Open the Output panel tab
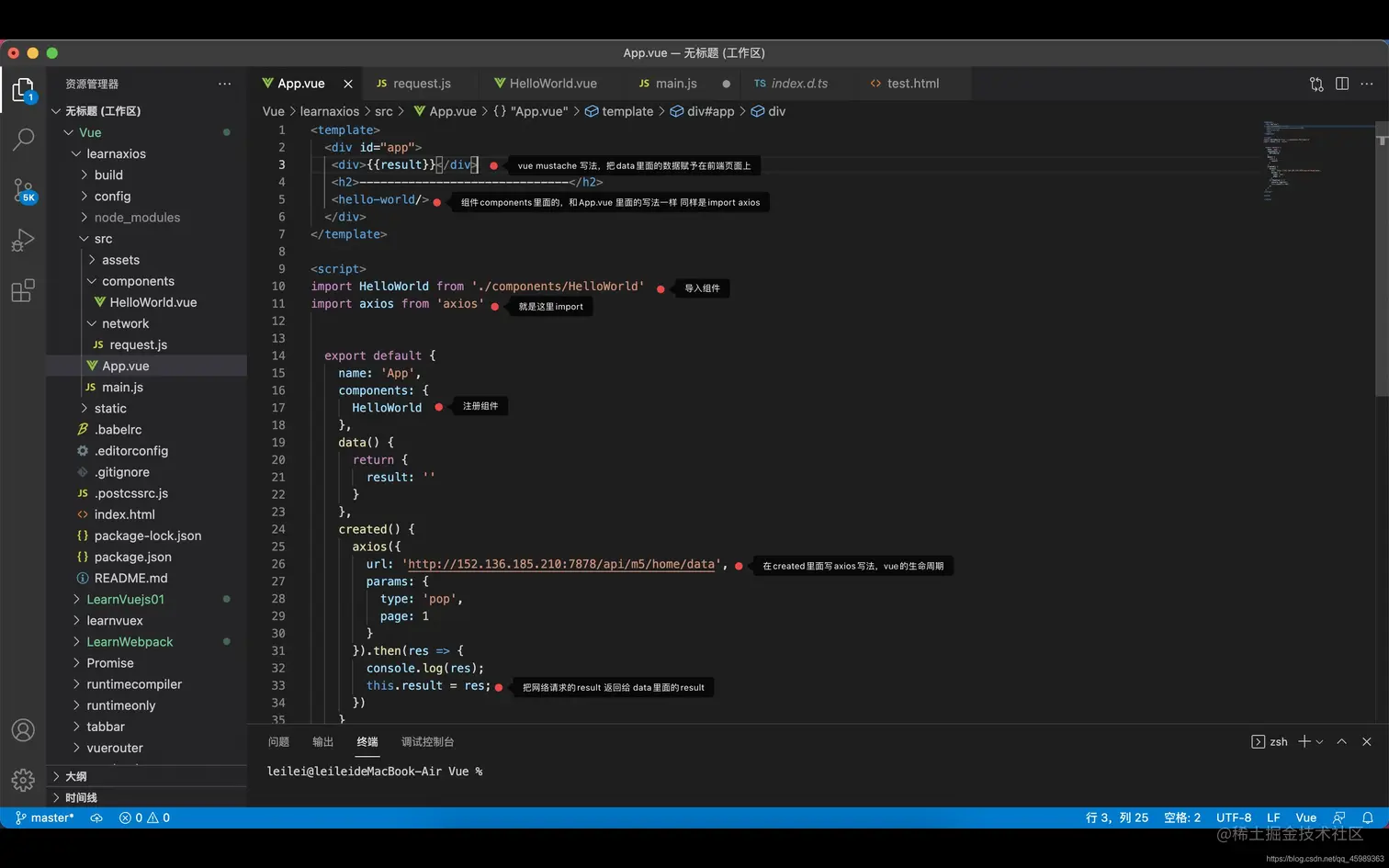This screenshot has width=1389, height=868. coord(322,742)
